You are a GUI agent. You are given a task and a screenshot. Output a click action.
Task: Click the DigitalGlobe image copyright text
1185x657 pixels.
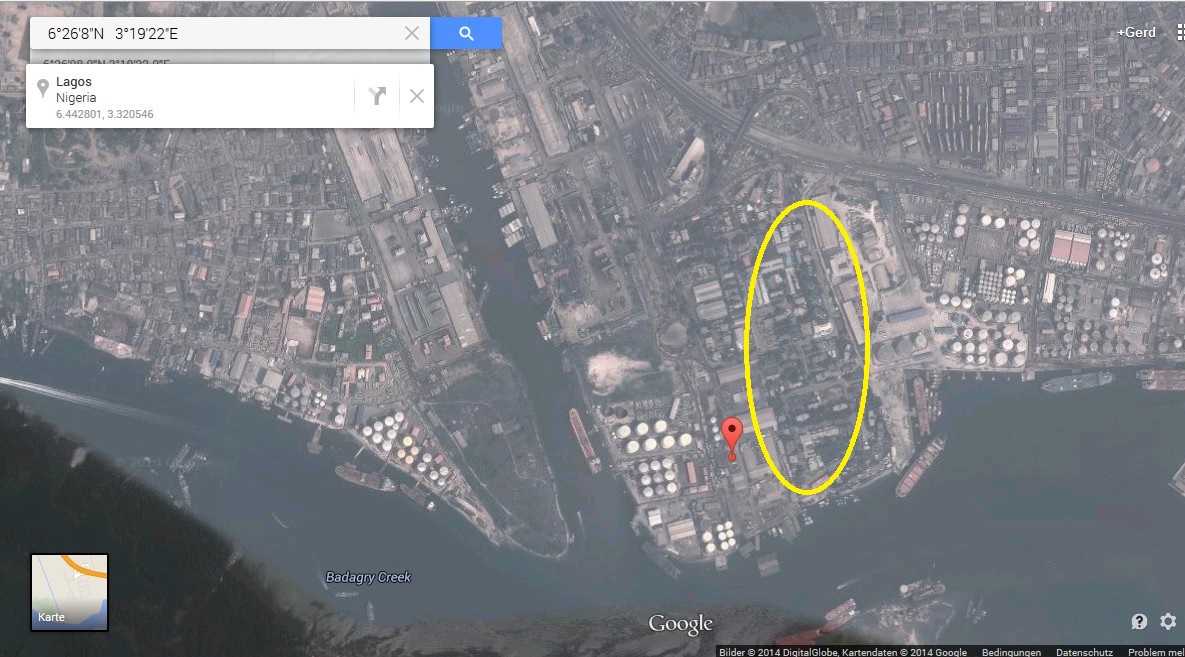842,652
